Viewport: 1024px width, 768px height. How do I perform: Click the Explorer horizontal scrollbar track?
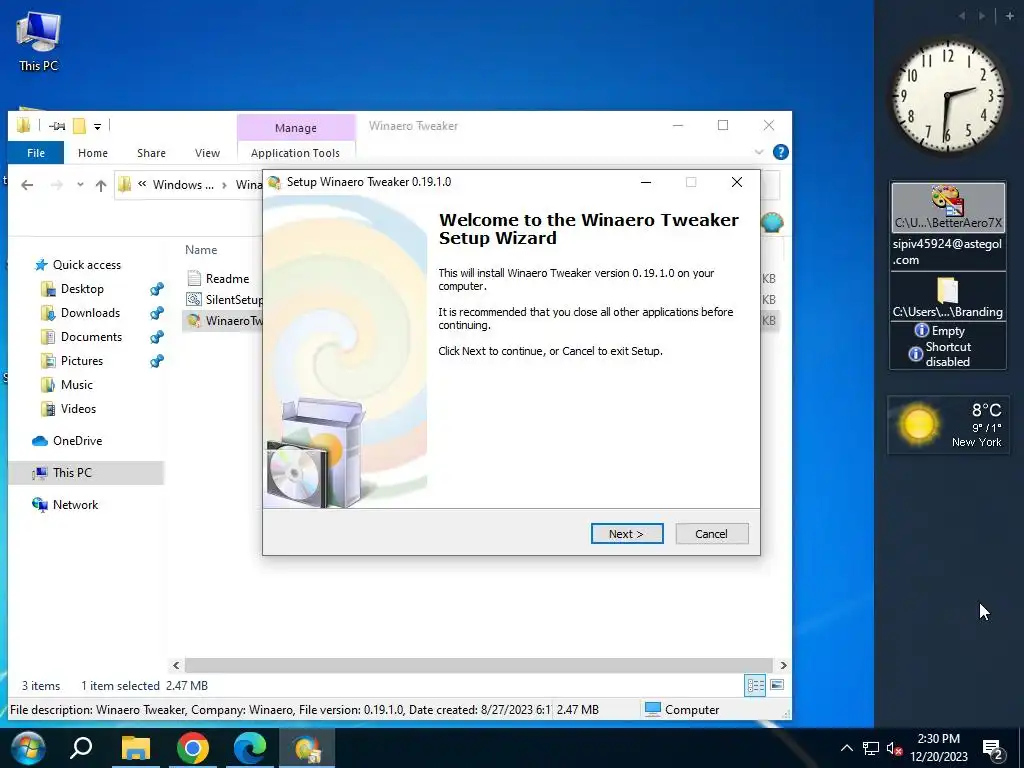[480, 665]
